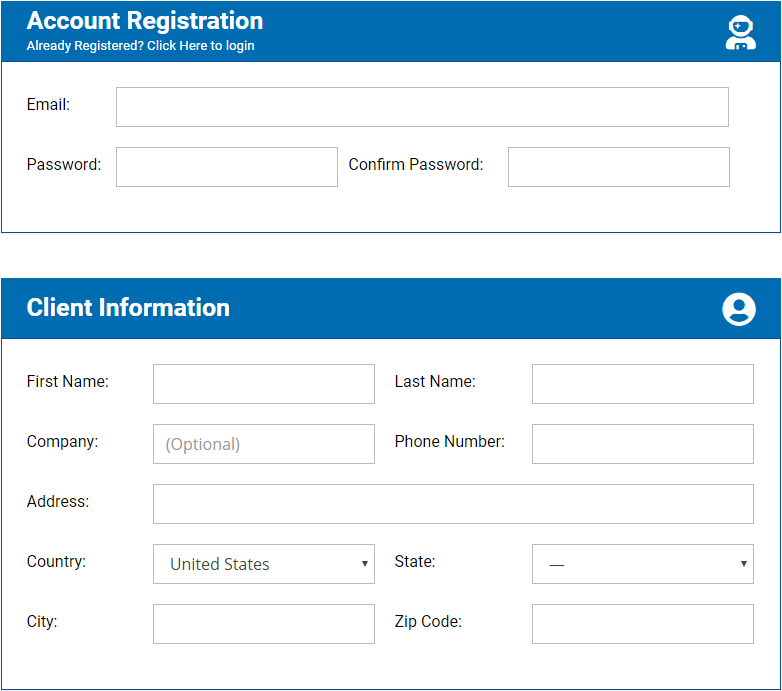Select the Last Name text box

643,384
